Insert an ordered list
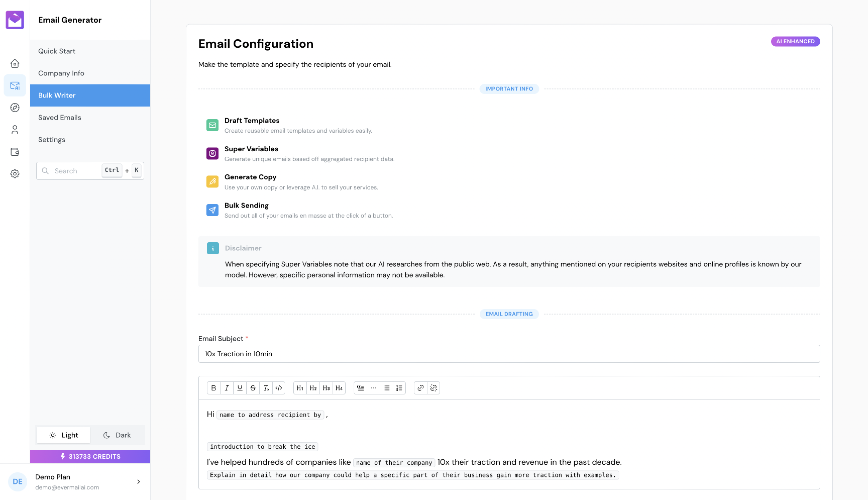Screen dimensions: 868x500 point(399,388)
